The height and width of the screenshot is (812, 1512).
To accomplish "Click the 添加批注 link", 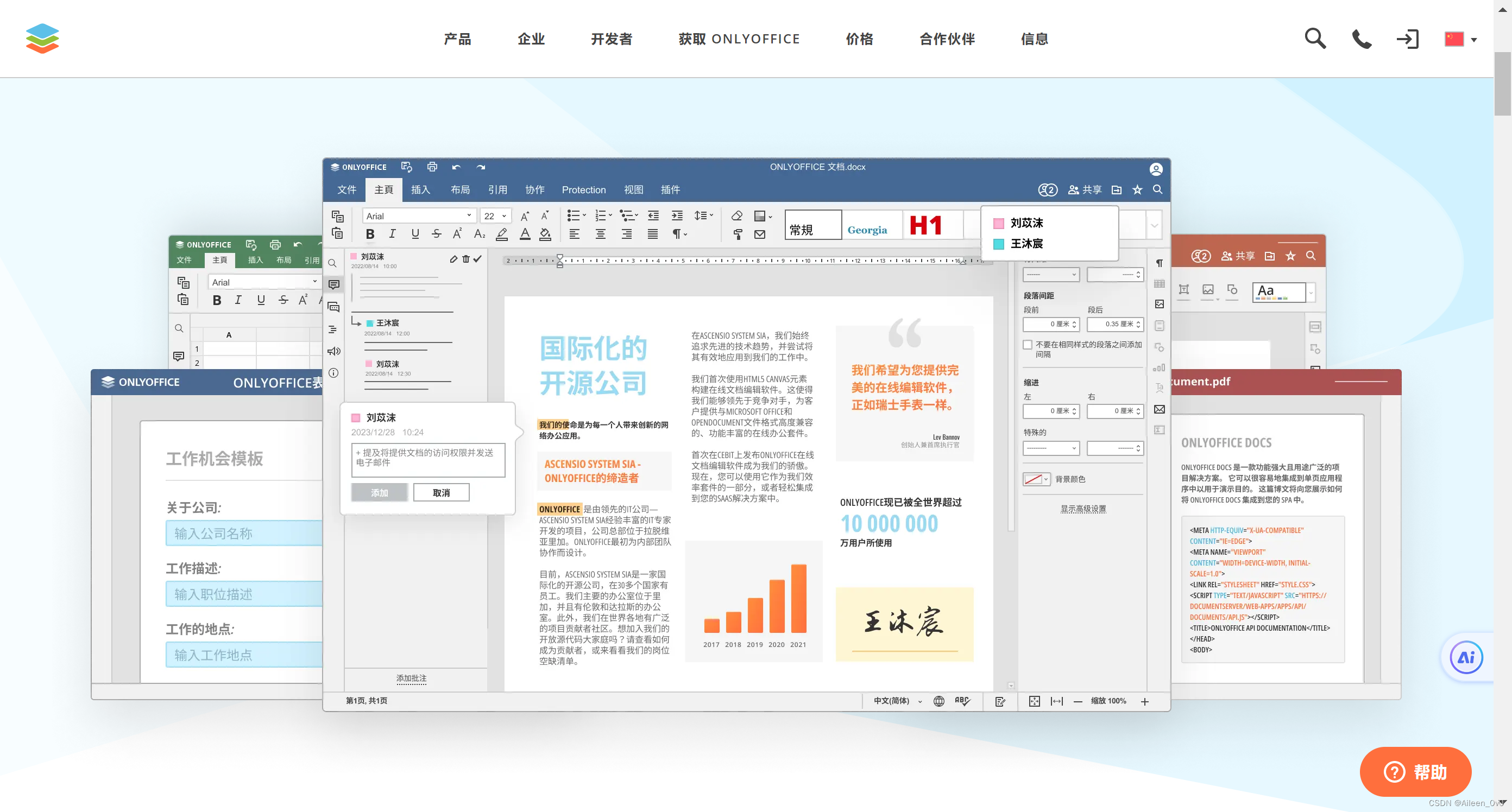I will pos(411,679).
